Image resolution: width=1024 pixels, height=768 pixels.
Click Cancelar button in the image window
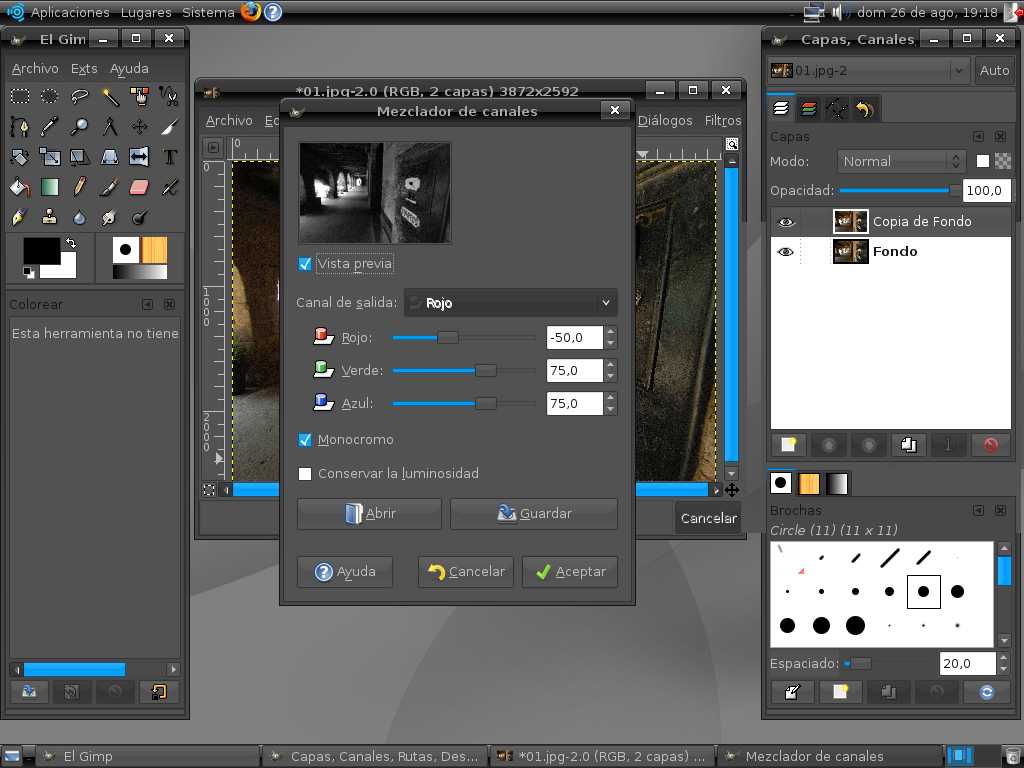[x=709, y=519]
